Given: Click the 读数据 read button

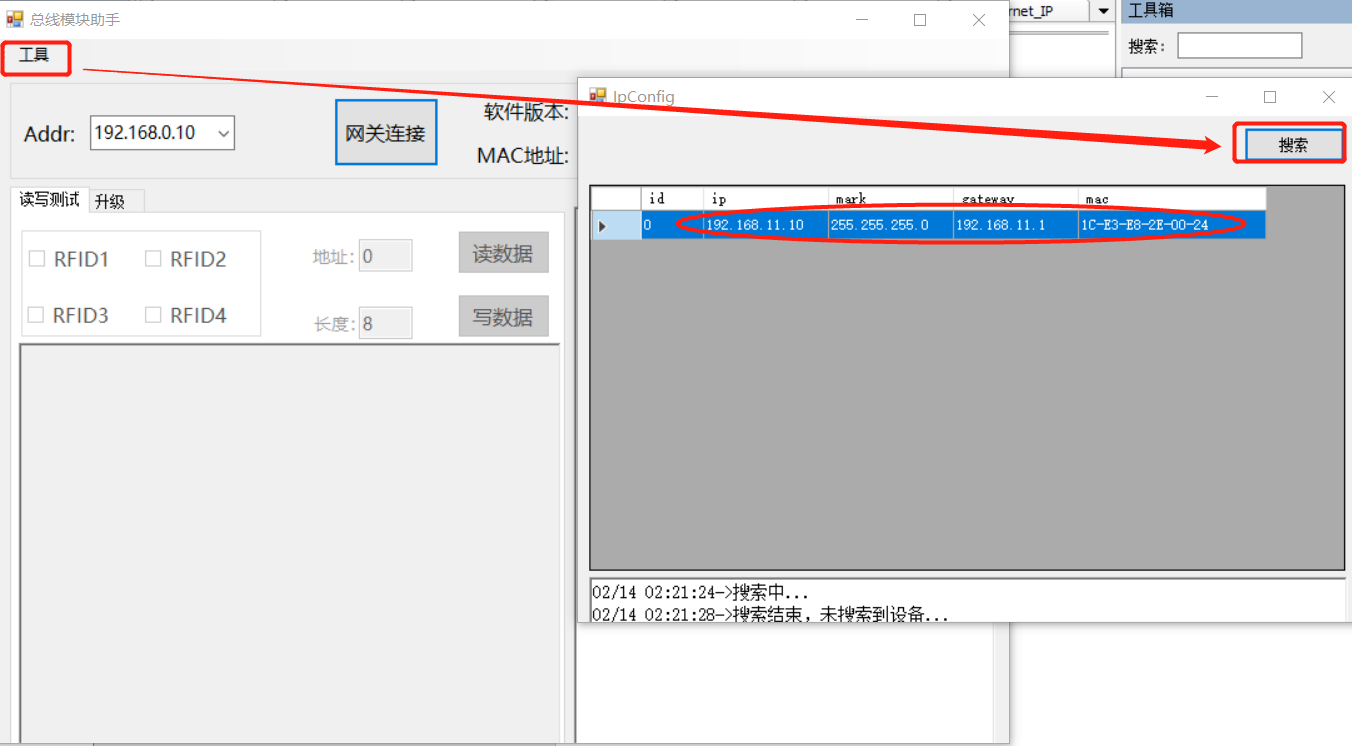Looking at the screenshot, I should [x=503, y=252].
